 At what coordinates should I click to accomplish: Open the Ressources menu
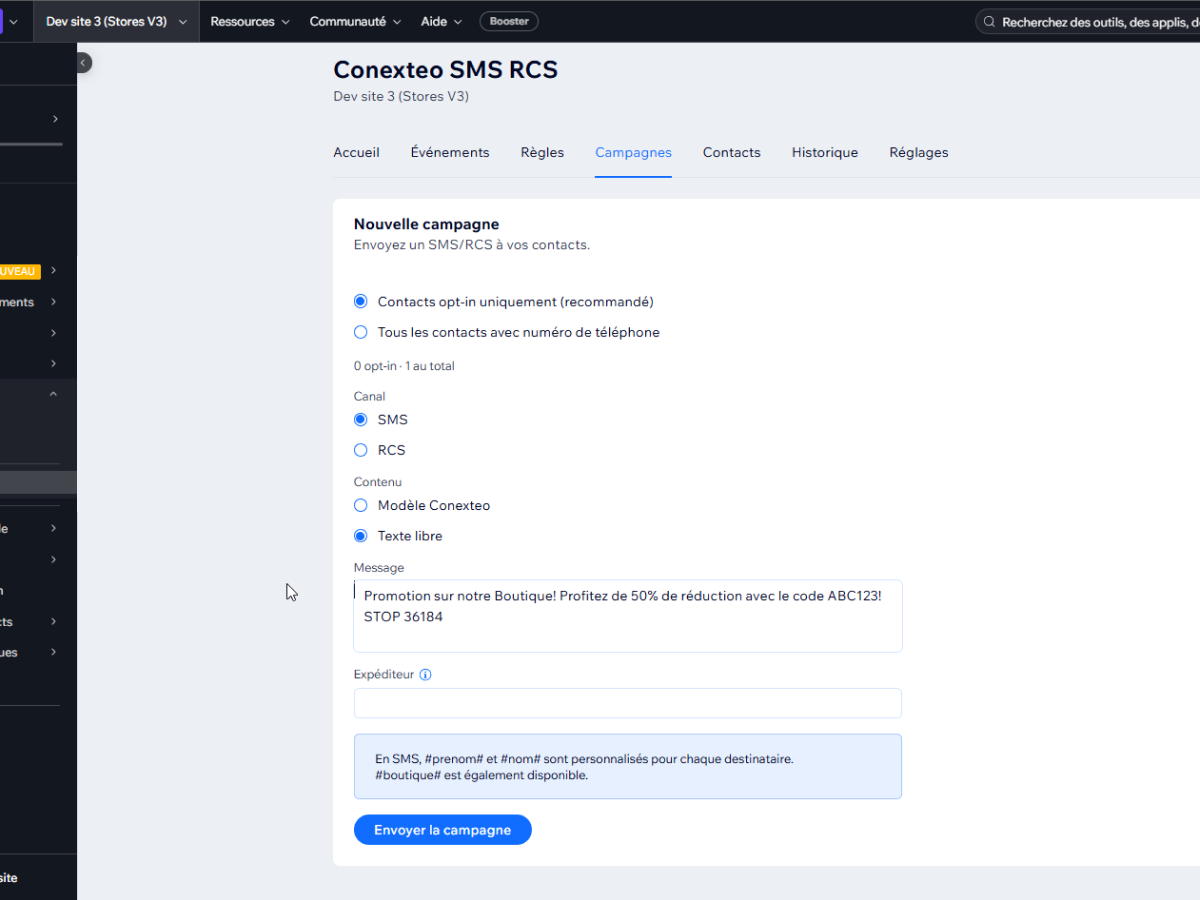coord(250,21)
